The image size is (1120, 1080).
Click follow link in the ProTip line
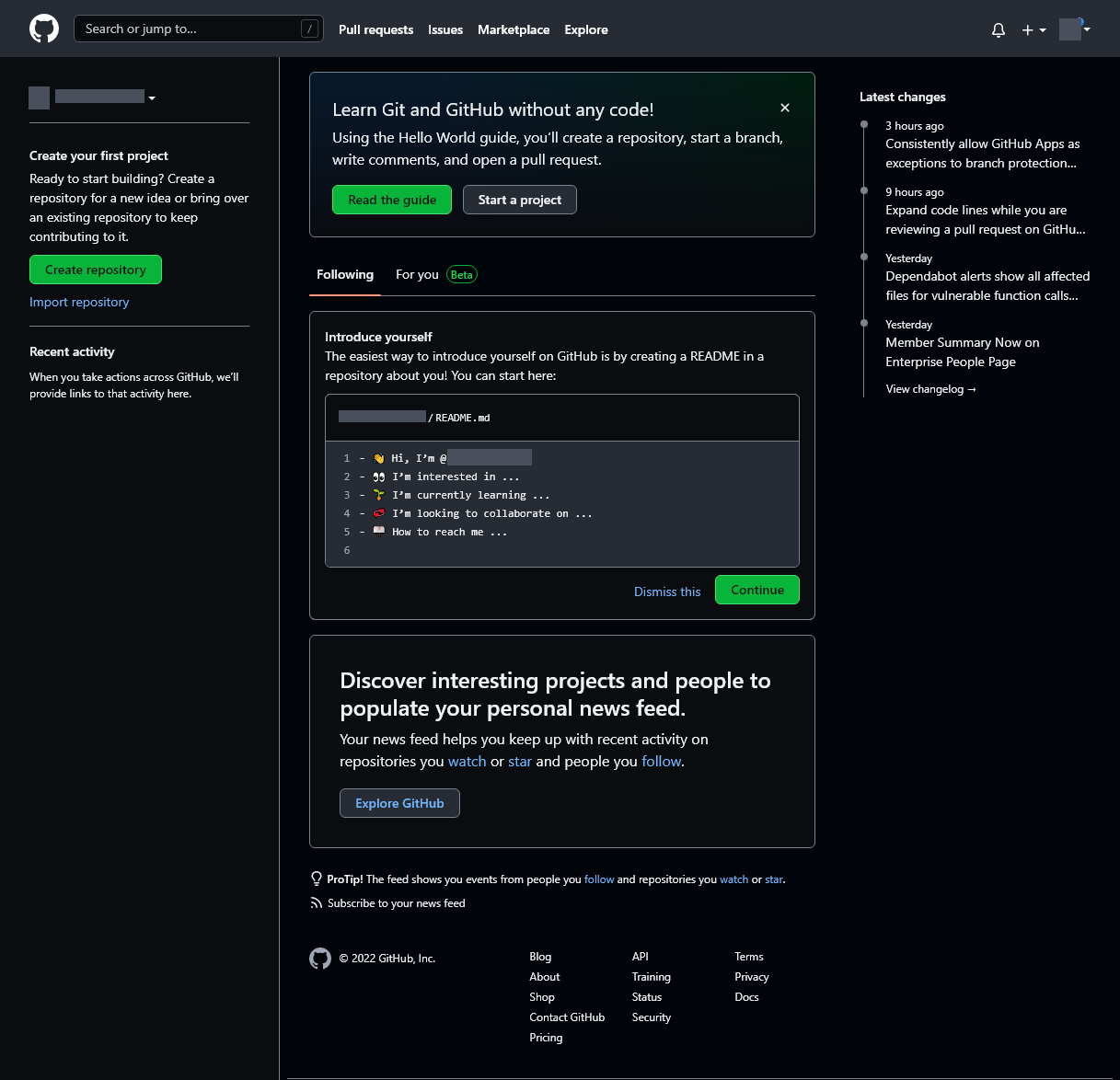599,879
